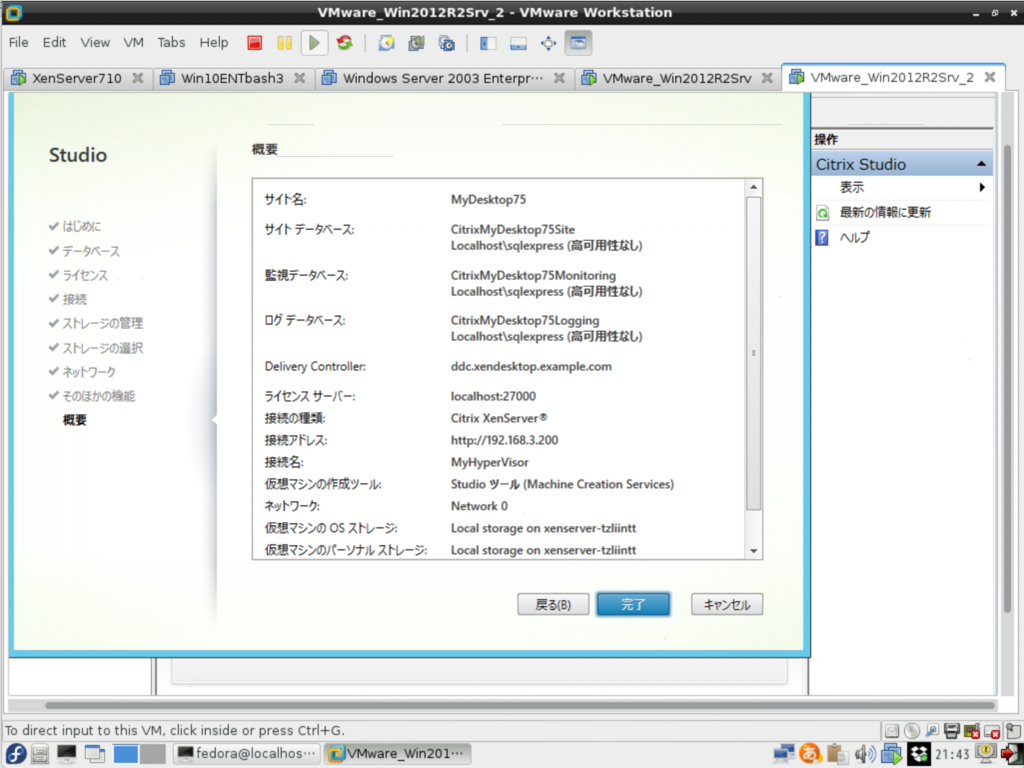This screenshot has width=1024, height=768.
Task: Open the Tabs menu
Action: coord(171,42)
